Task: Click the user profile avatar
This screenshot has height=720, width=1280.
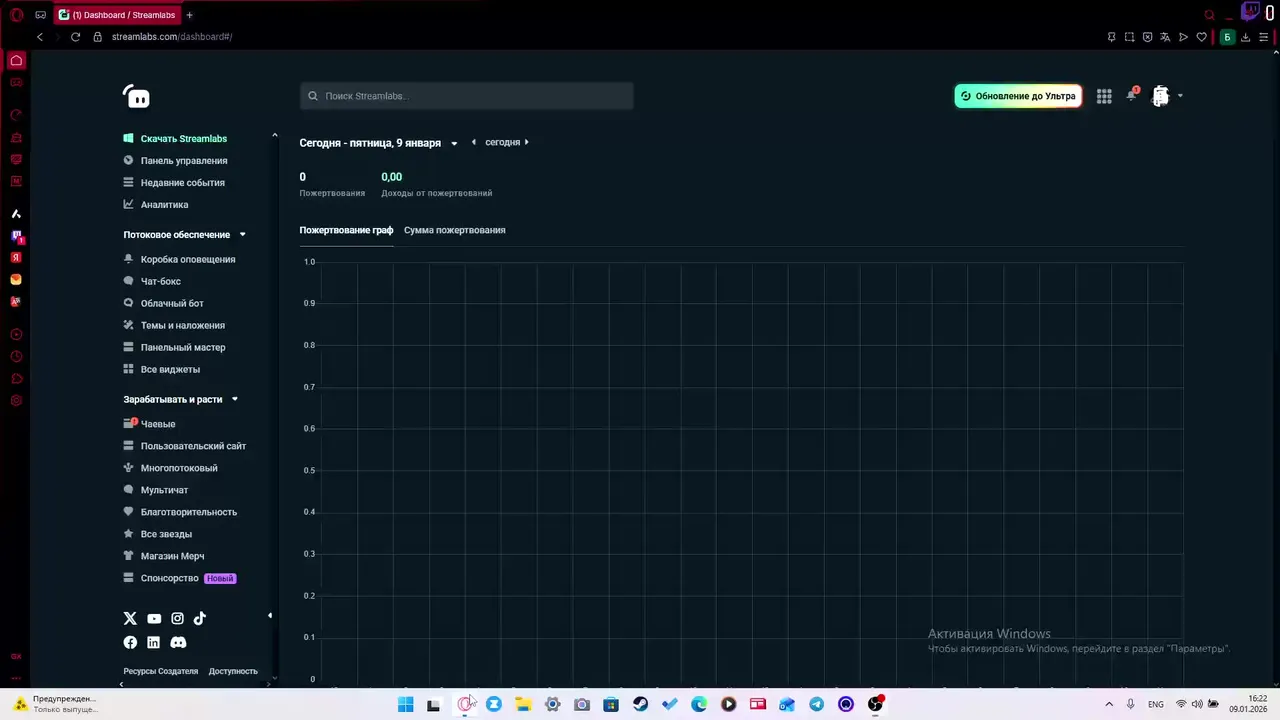Action: point(1161,96)
